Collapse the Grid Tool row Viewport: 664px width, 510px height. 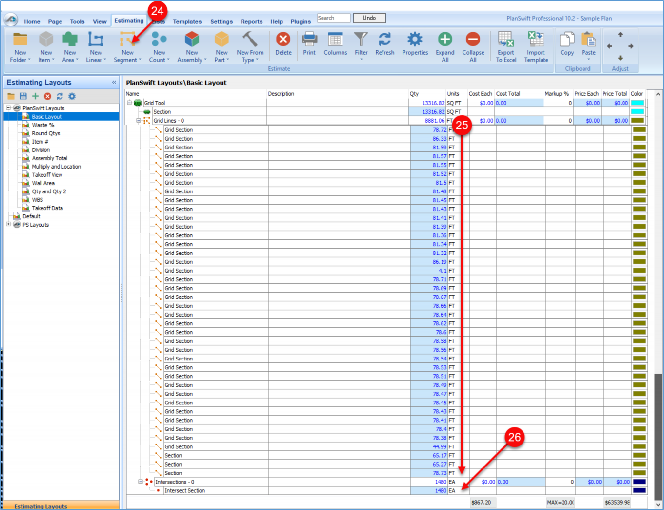point(130,103)
